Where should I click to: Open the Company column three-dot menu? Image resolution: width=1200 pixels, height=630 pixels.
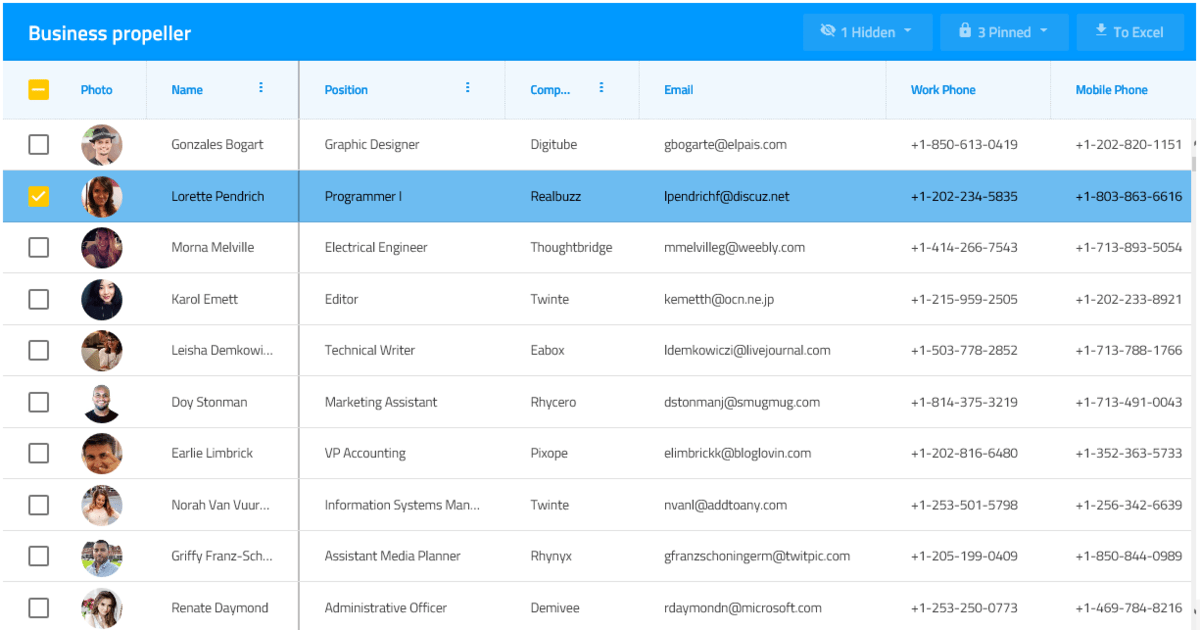click(601, 88)
